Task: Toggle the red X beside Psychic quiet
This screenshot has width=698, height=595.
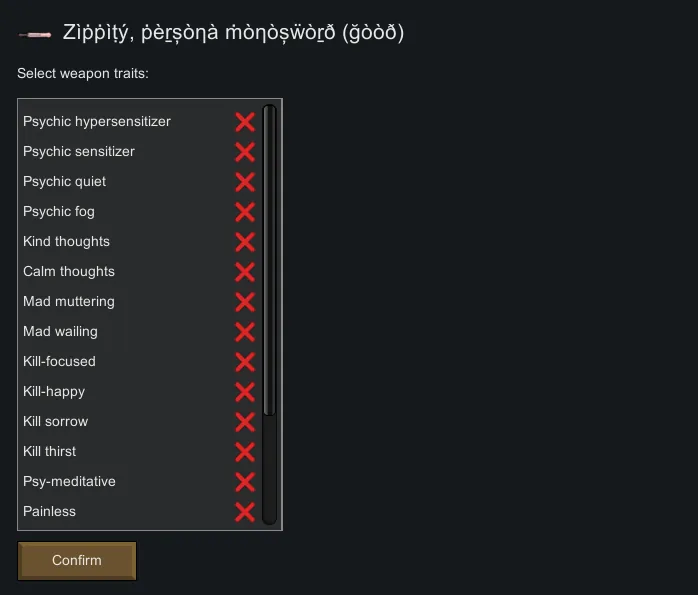Action: pyautogui.click(x=245, y=182)
